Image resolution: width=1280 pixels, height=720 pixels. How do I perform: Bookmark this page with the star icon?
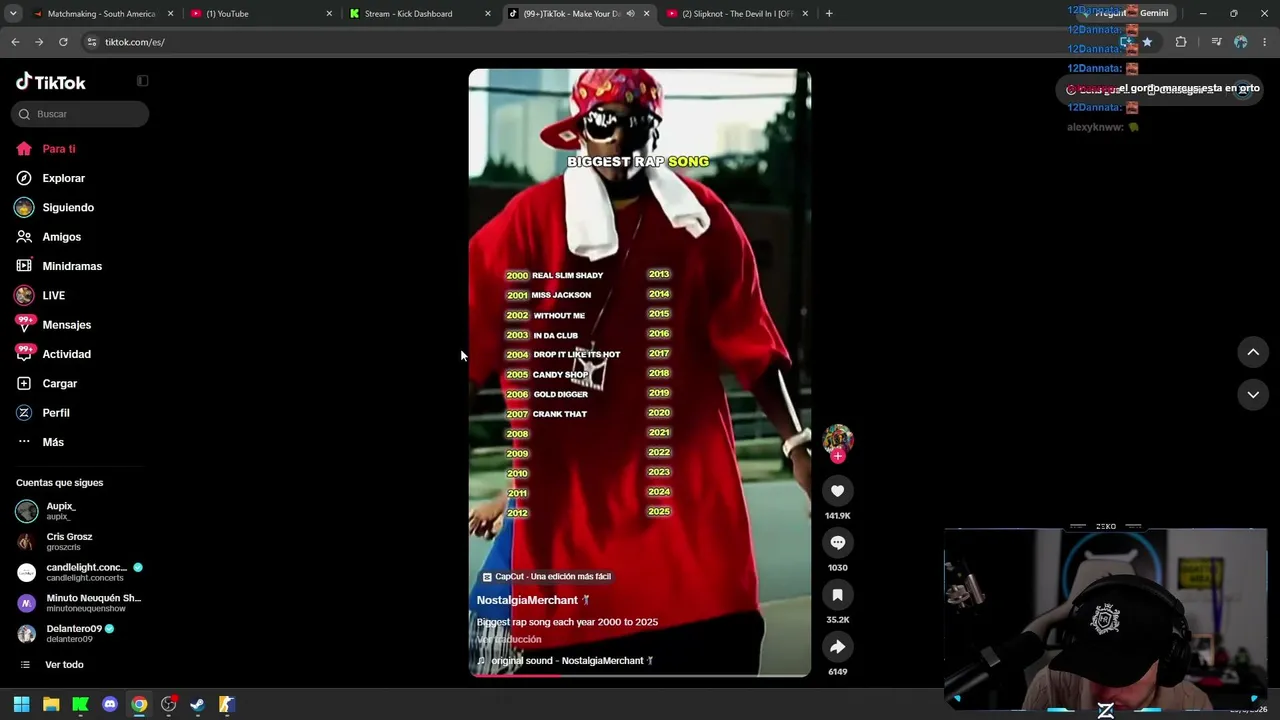coord(1147,42)
